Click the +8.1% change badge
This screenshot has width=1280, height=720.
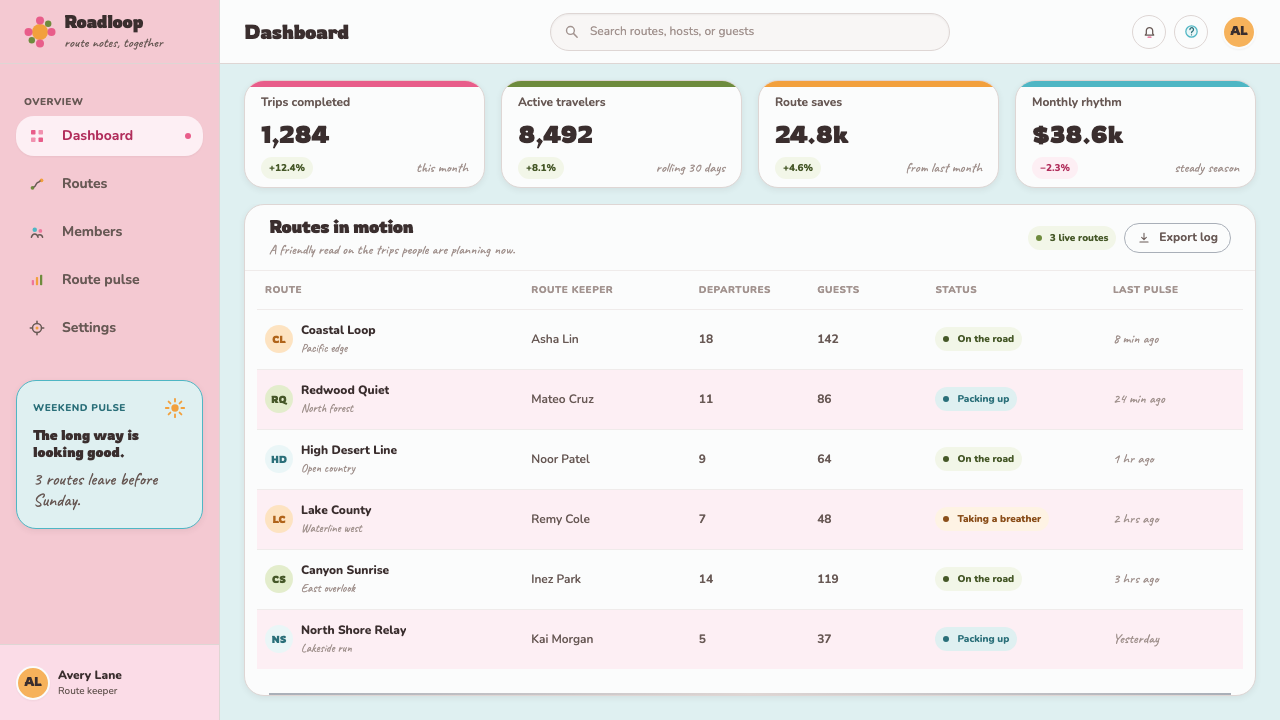(541, 168)
